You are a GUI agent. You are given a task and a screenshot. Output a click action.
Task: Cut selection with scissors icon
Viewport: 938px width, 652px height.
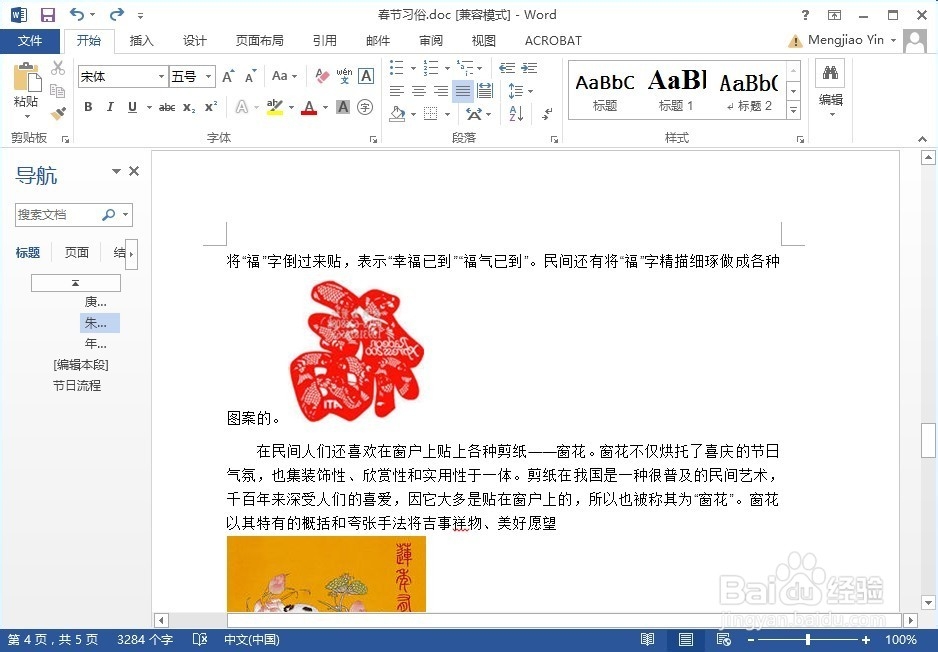[58, 68]
